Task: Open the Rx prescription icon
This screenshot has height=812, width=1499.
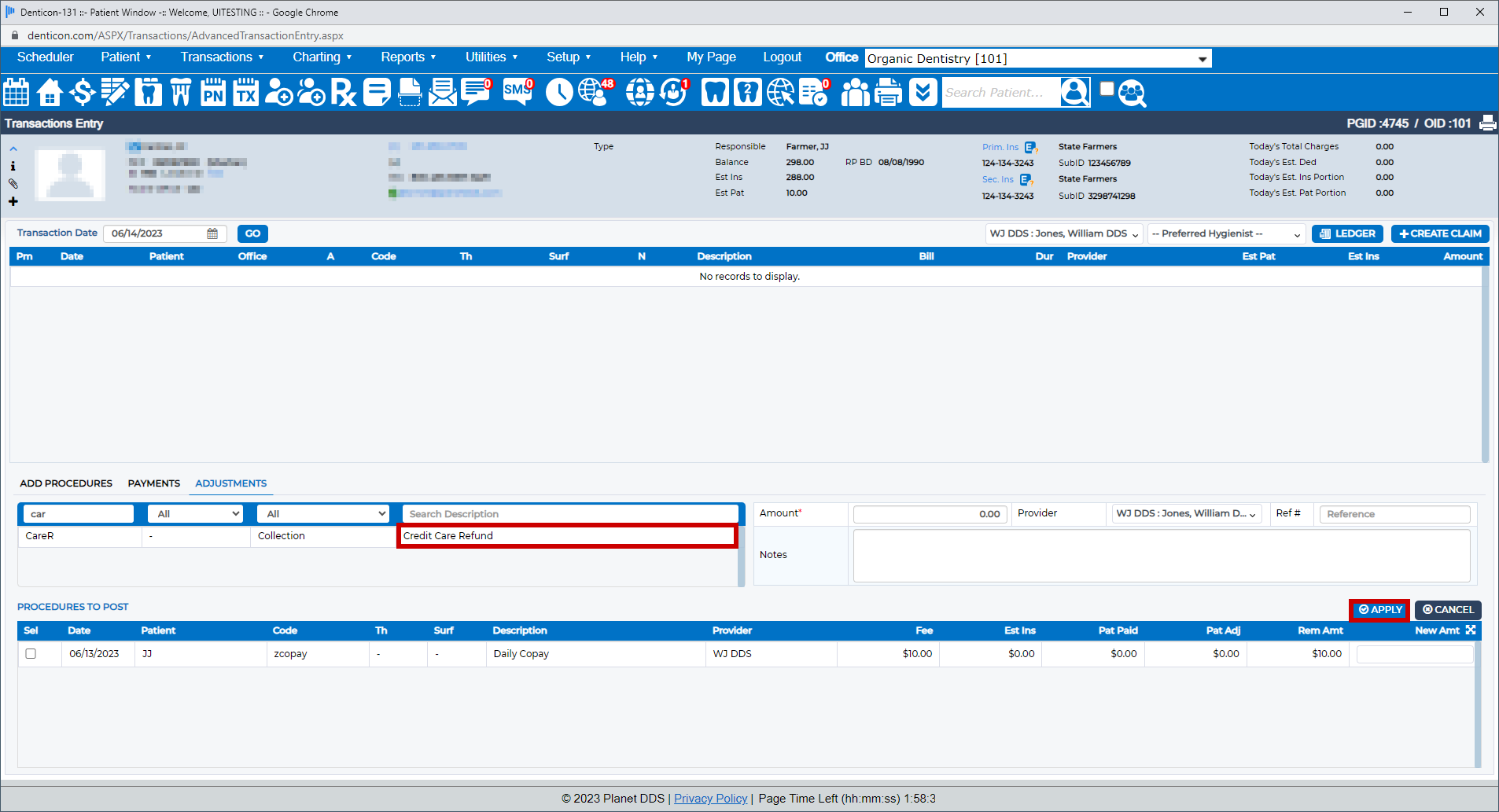Action: pyautogui.click(x=344, y=93)
